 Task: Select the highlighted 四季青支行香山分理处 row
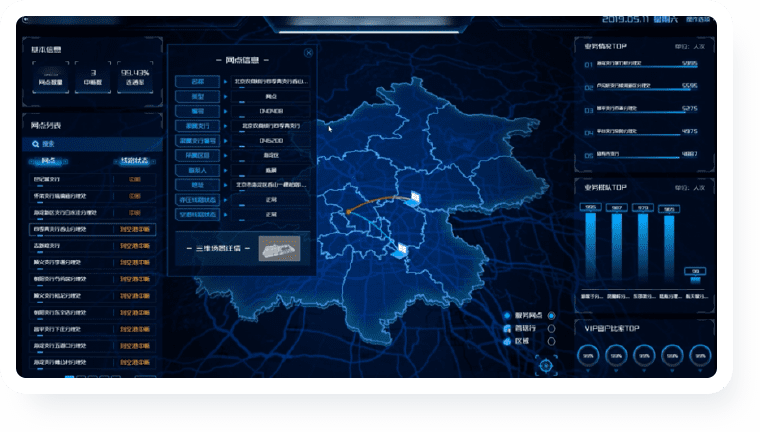[92, 229]
